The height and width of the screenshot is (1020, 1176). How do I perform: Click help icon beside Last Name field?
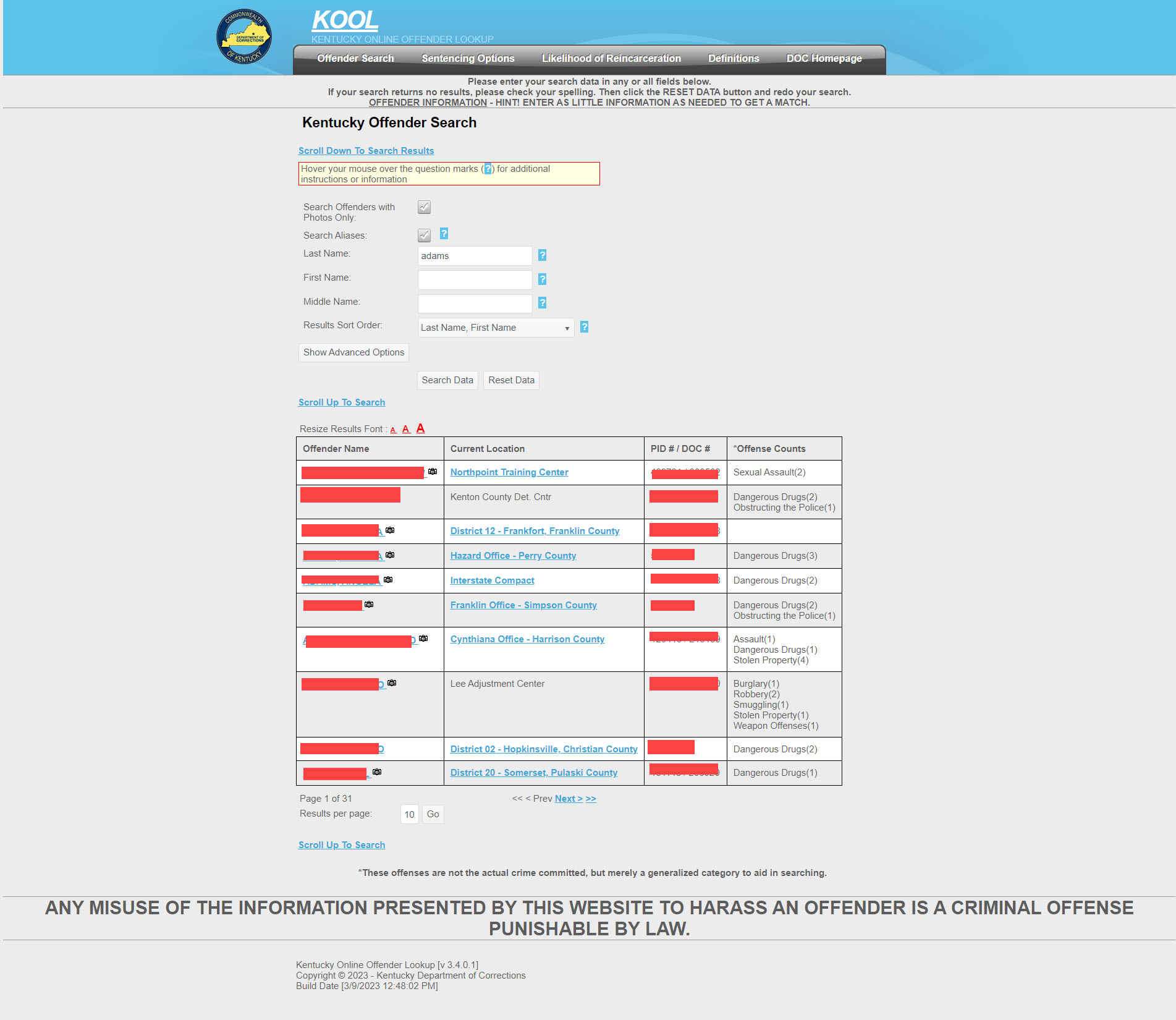[542, 255]
